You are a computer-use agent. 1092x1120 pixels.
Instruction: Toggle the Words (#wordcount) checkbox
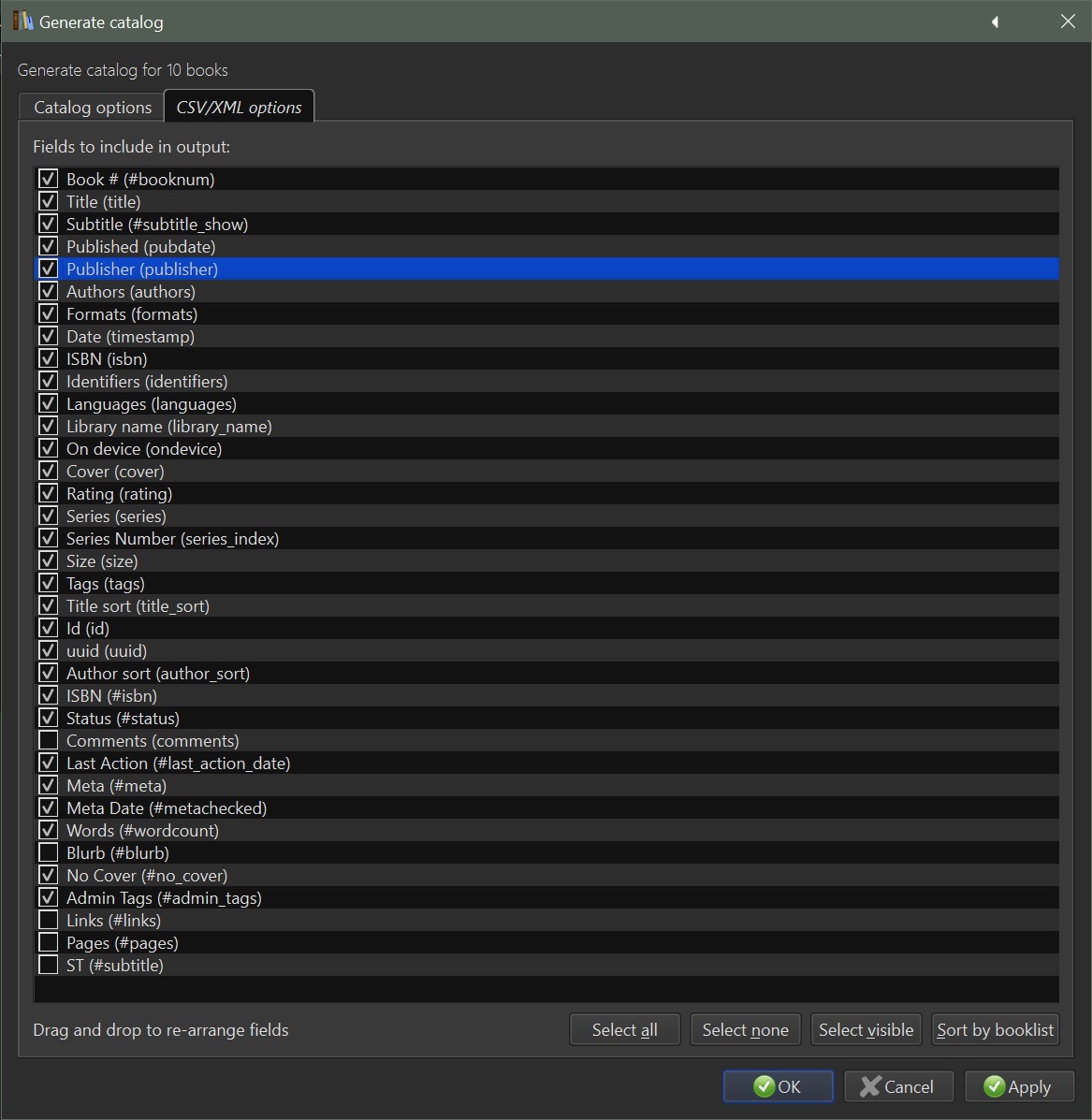[48, 830]
